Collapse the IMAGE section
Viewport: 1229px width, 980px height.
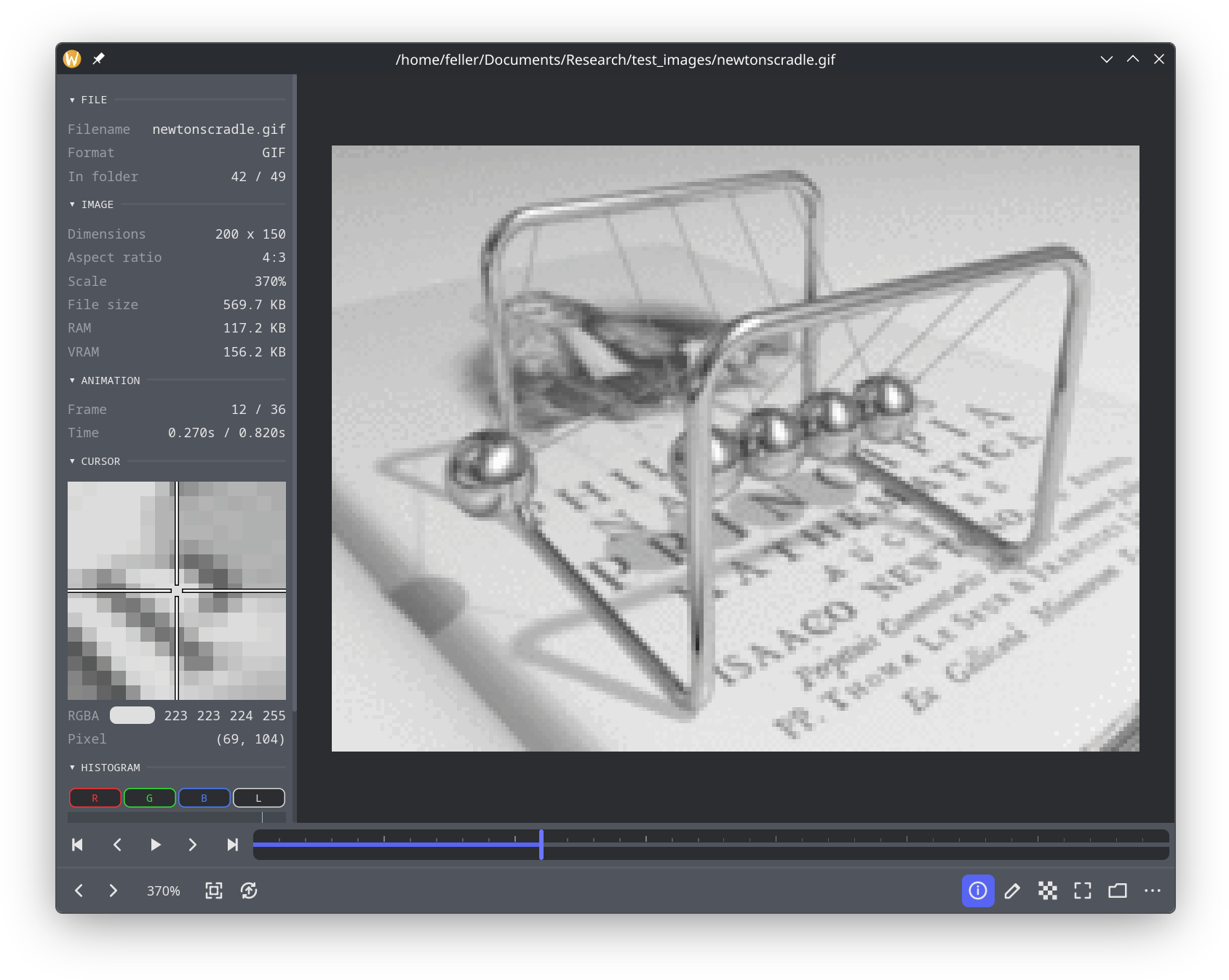92,204
